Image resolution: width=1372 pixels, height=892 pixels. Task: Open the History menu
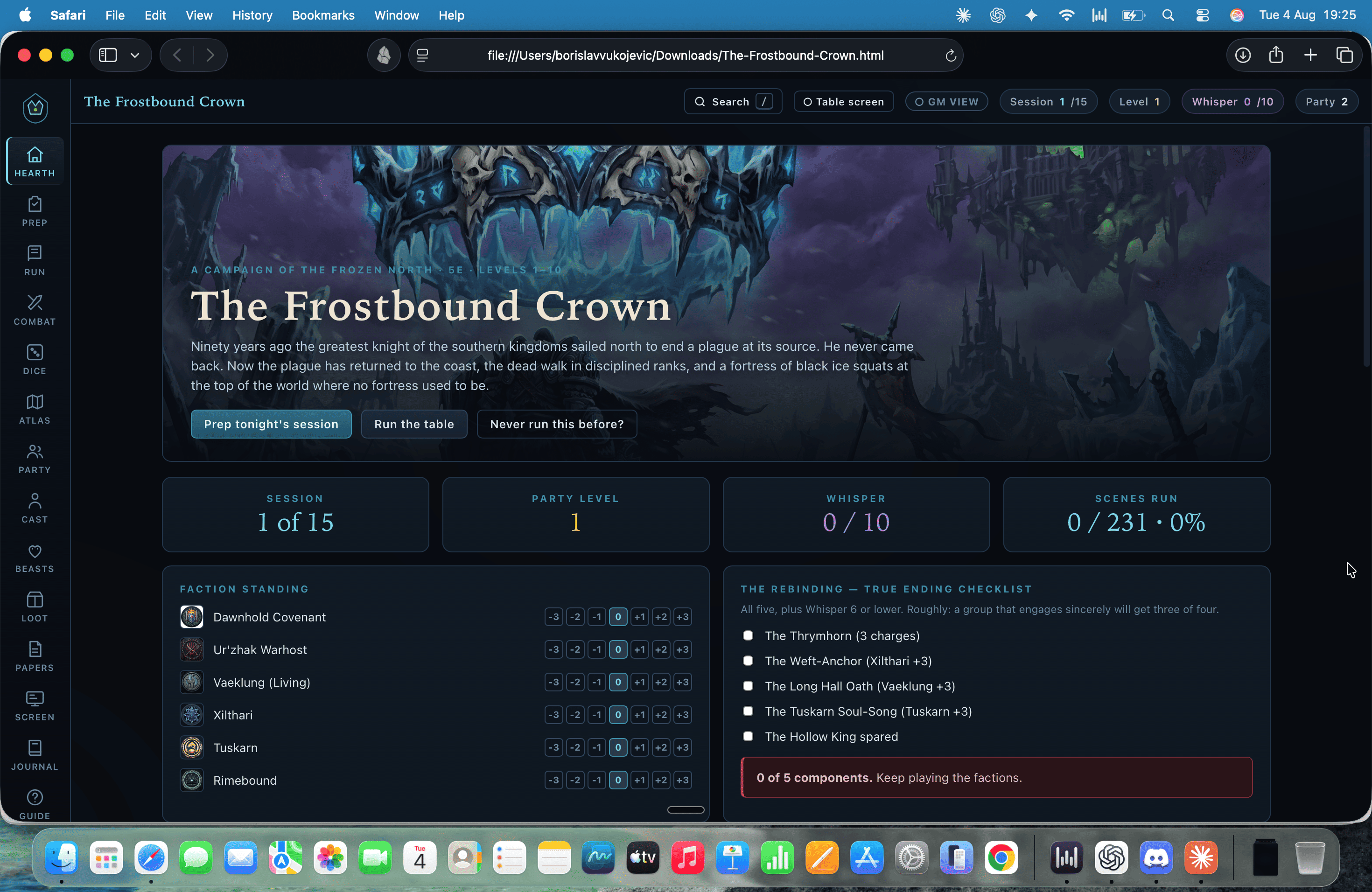coord(252,15)
